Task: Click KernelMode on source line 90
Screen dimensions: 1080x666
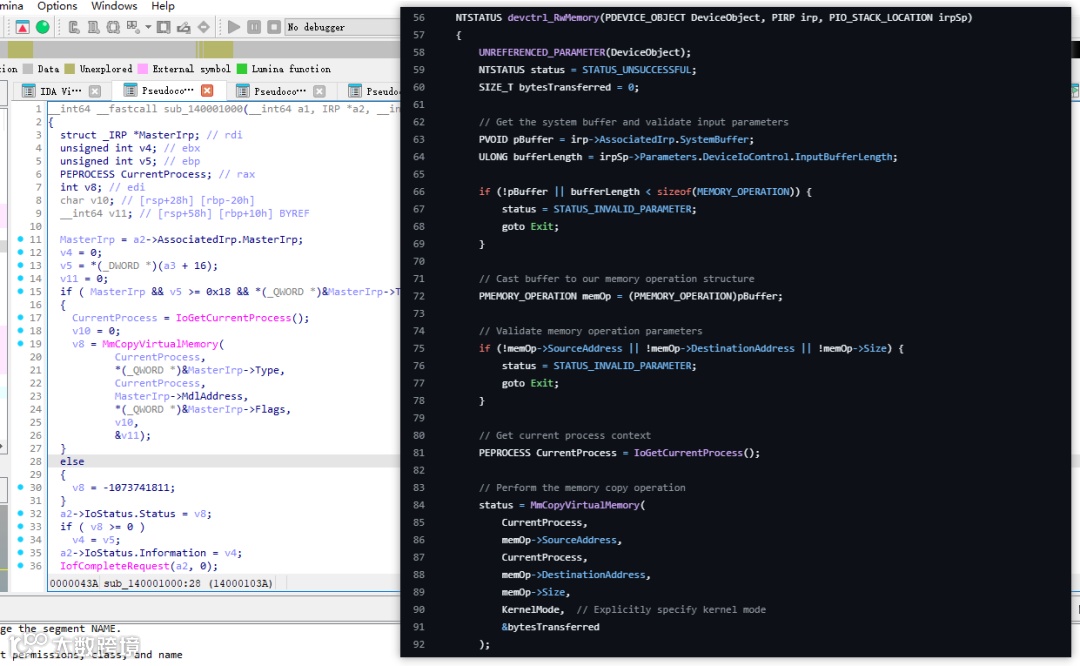Action: point(531,610)
